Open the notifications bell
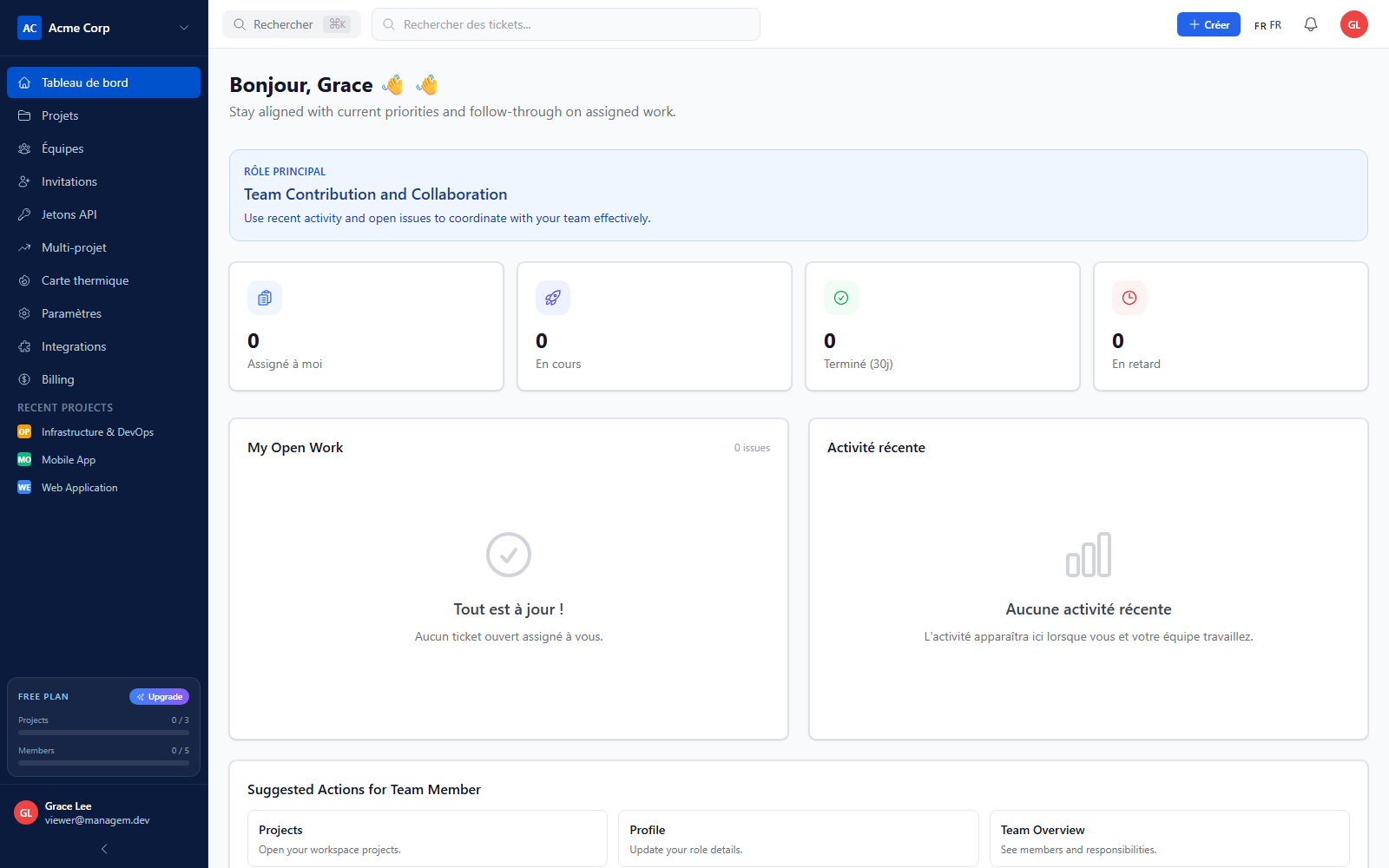 (1311, 24)
